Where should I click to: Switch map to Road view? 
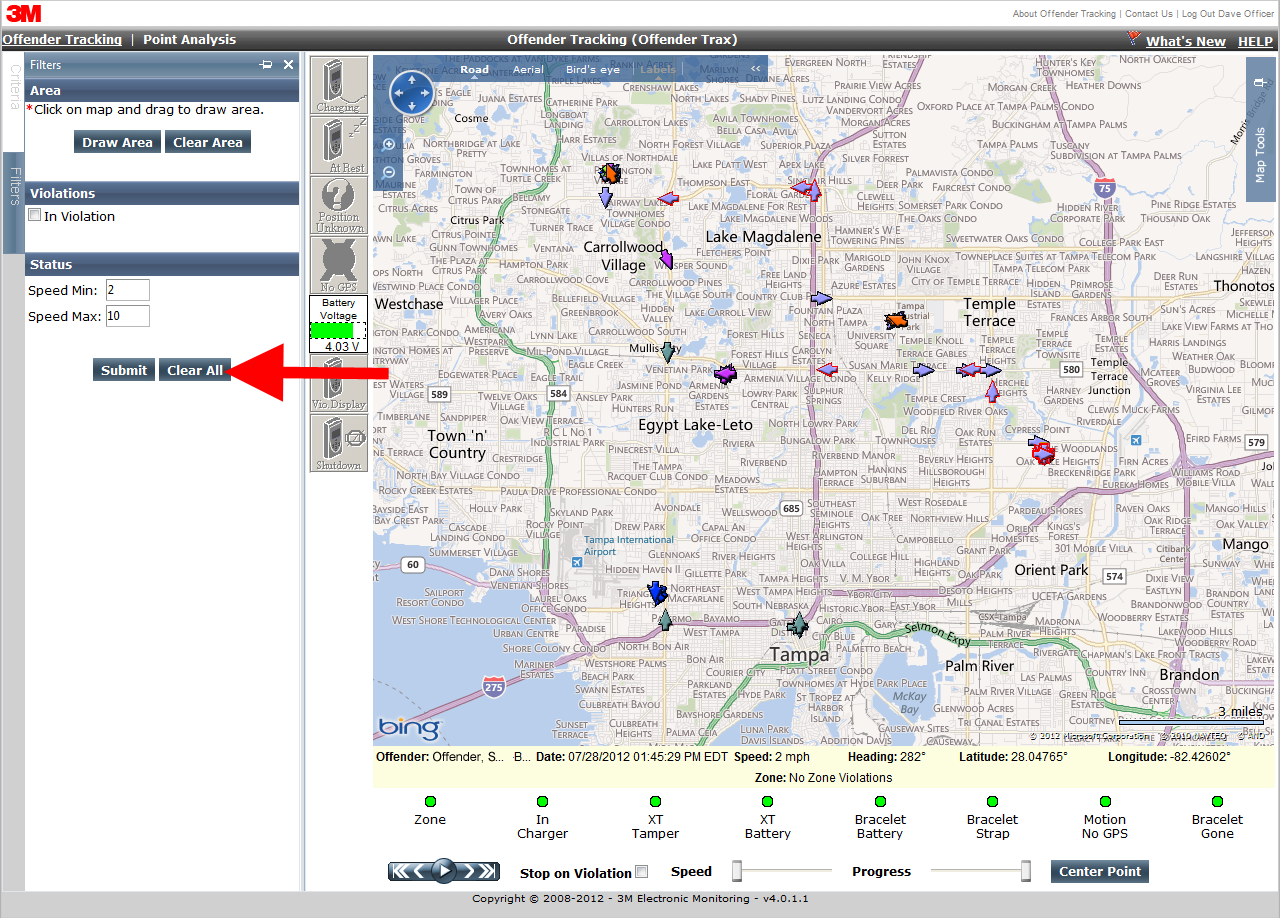coord(475,69)
